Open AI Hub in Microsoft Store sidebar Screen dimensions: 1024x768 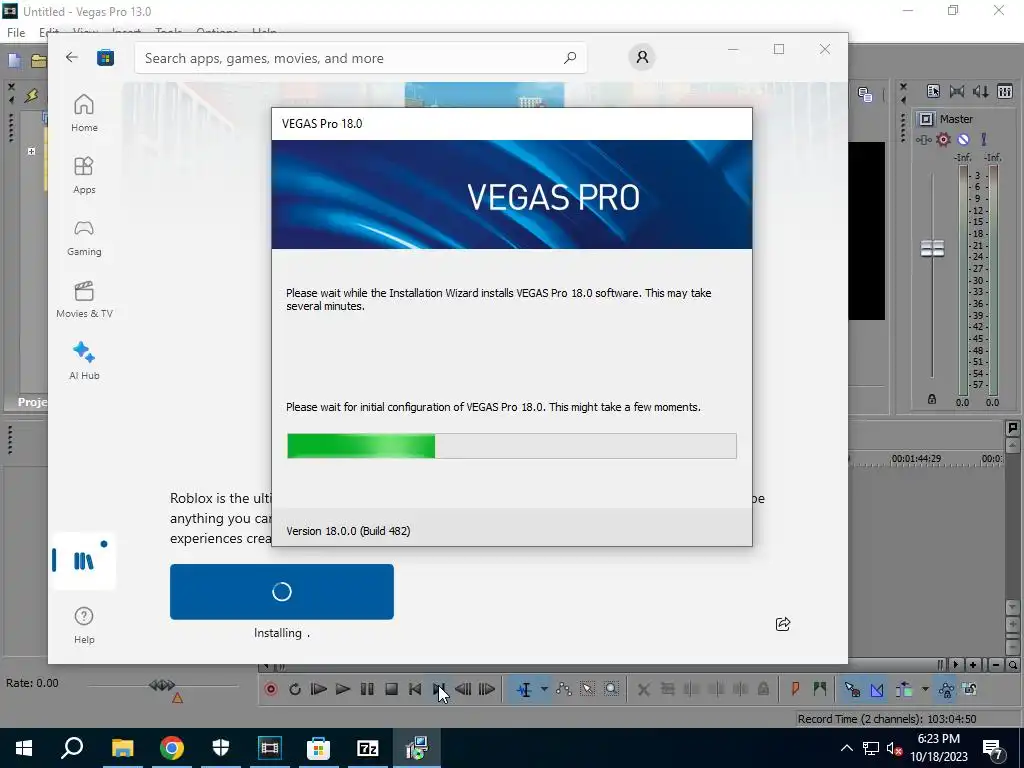84,361
